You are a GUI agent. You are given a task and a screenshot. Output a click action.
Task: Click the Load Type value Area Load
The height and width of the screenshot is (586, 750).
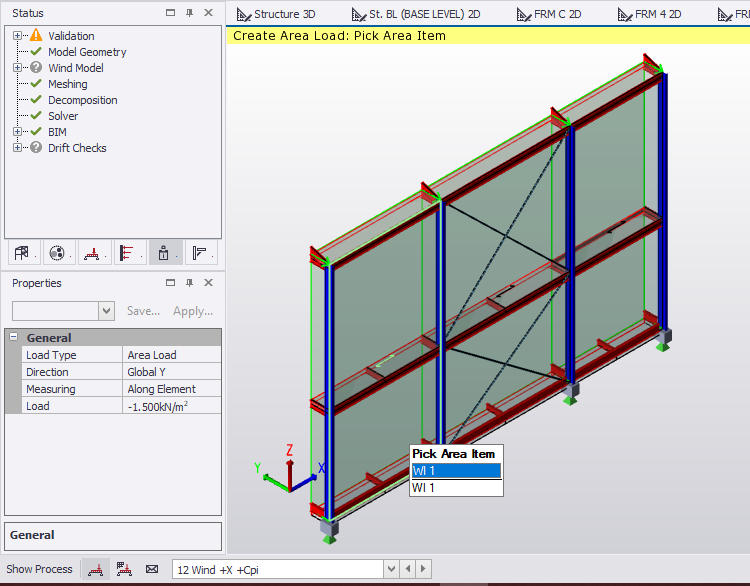tap(172, 354)
